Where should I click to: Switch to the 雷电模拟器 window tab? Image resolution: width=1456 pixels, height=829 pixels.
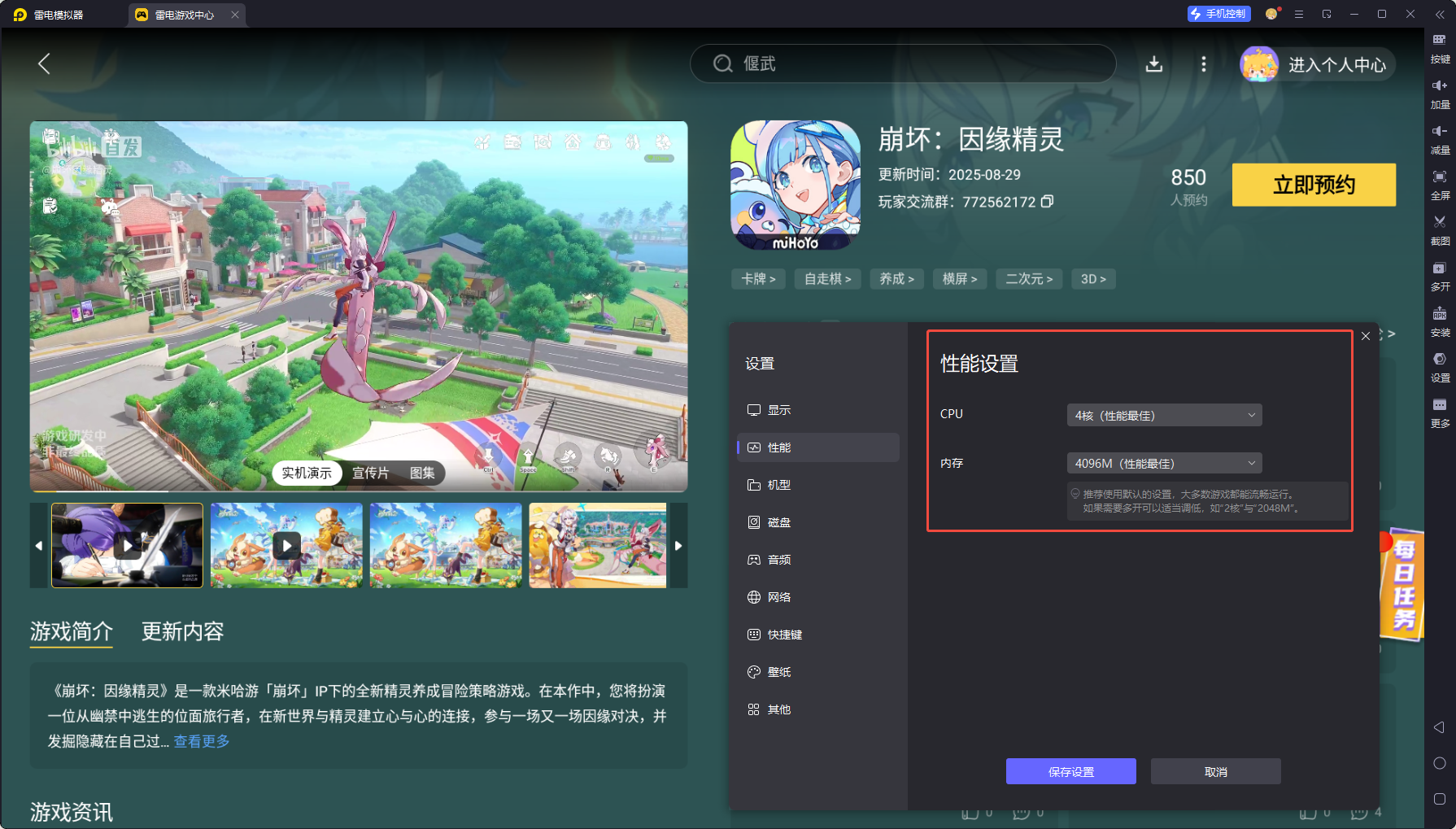[59, 15]
